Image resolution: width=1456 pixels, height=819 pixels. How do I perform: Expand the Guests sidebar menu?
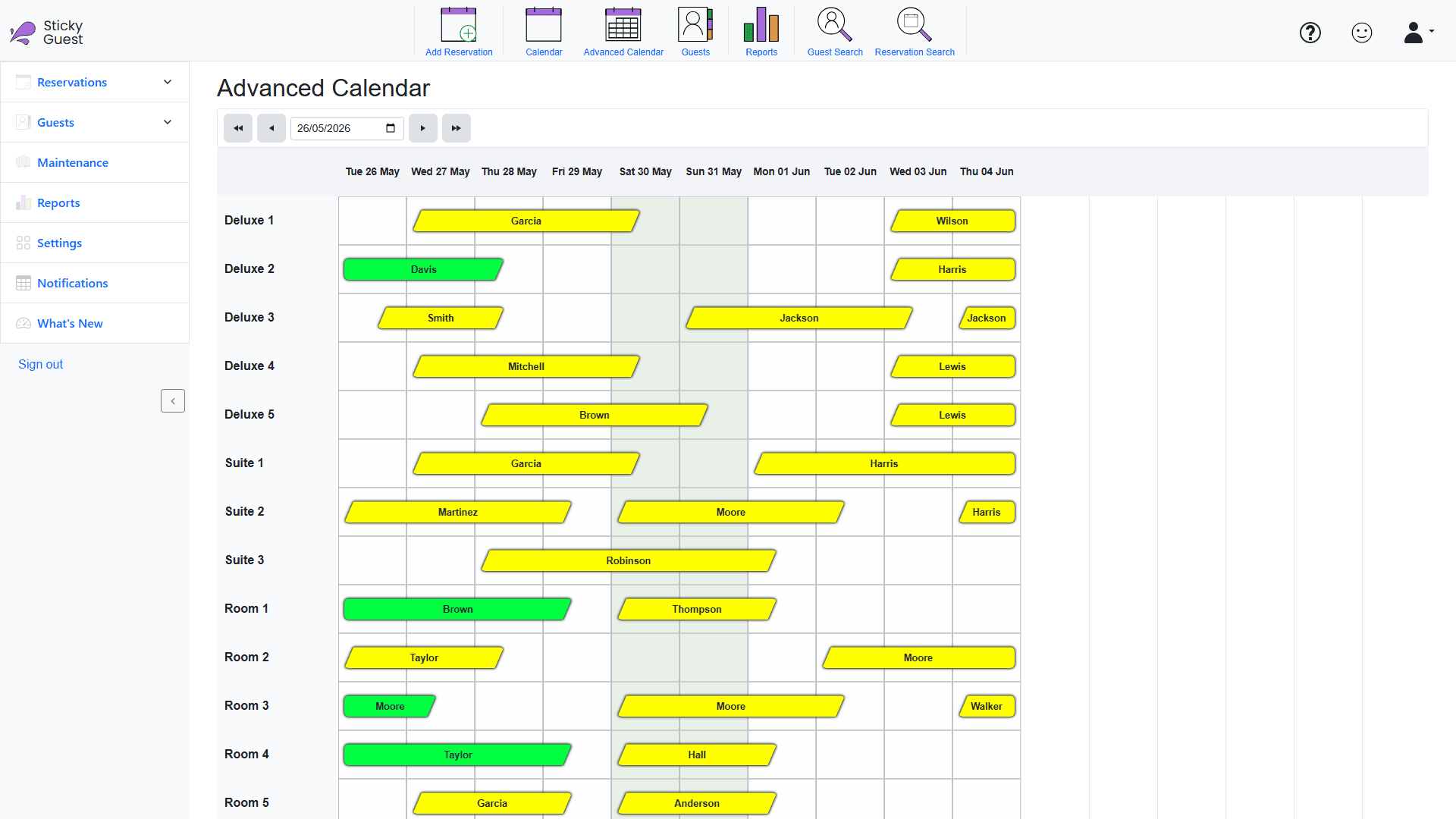[95, 122]
